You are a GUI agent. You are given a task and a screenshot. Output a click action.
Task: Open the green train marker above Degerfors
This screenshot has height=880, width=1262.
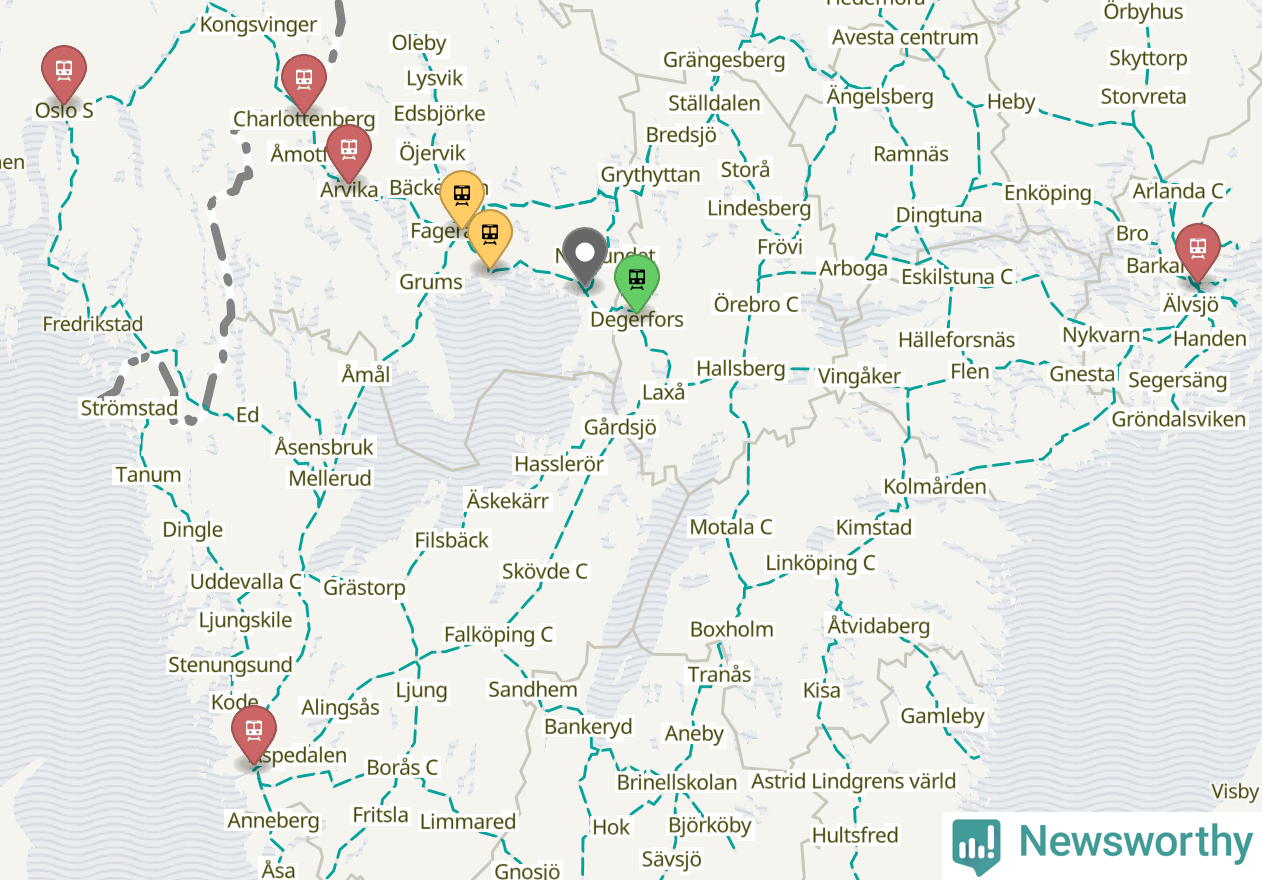click(x=637, y=281)
